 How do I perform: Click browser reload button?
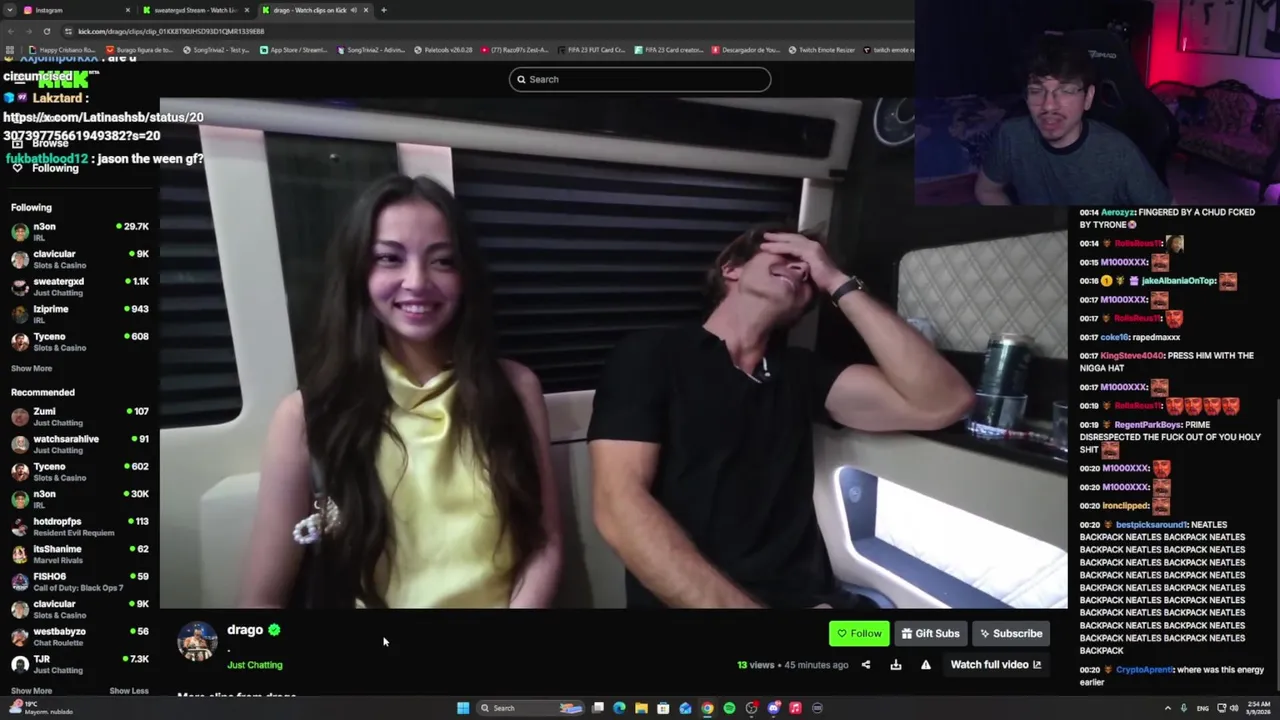pos(46,31)
